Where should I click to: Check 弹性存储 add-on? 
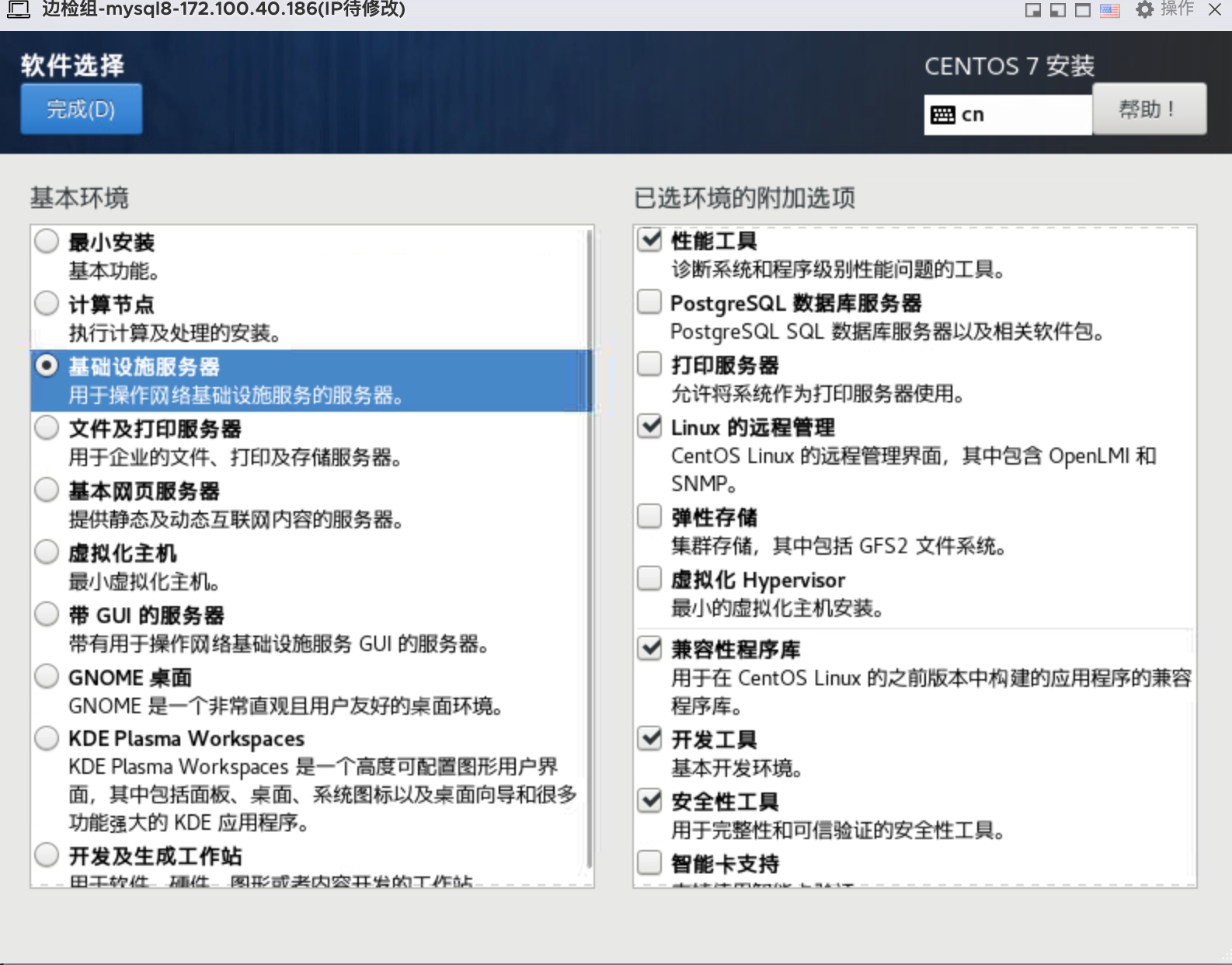[649, 516]
